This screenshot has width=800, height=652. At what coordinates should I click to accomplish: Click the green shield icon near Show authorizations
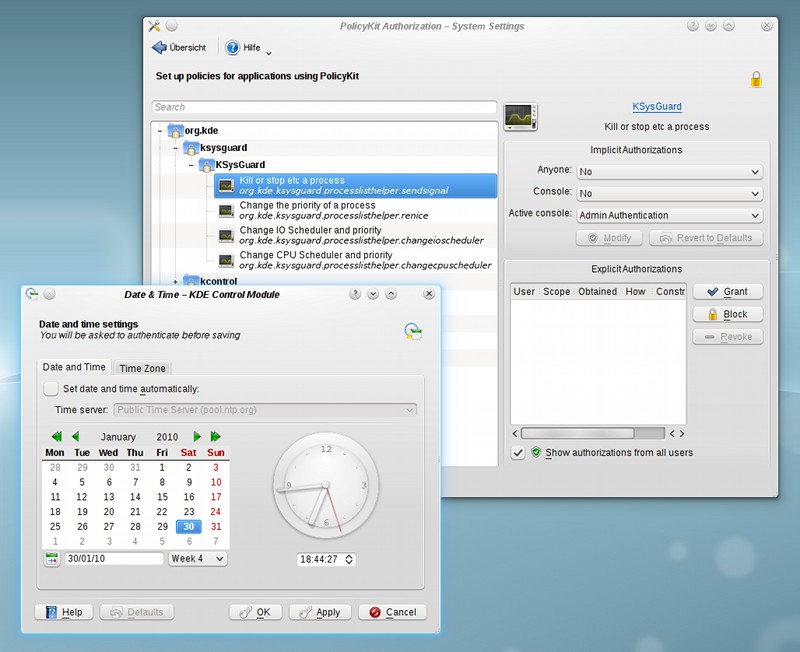pyautogui.click(x=536, y=452)
